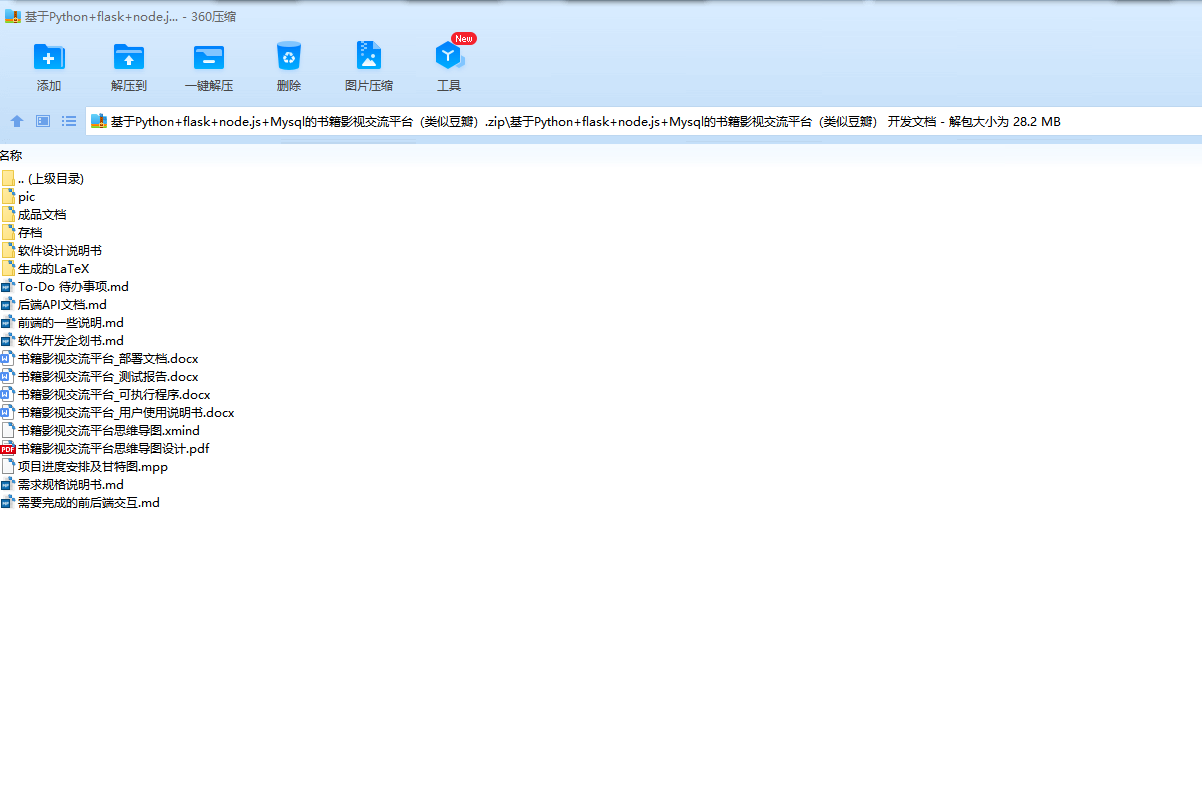Select the 软件设计说明书 folder name
This screenshot has width=1202, height=790.
tap(60, 251)
